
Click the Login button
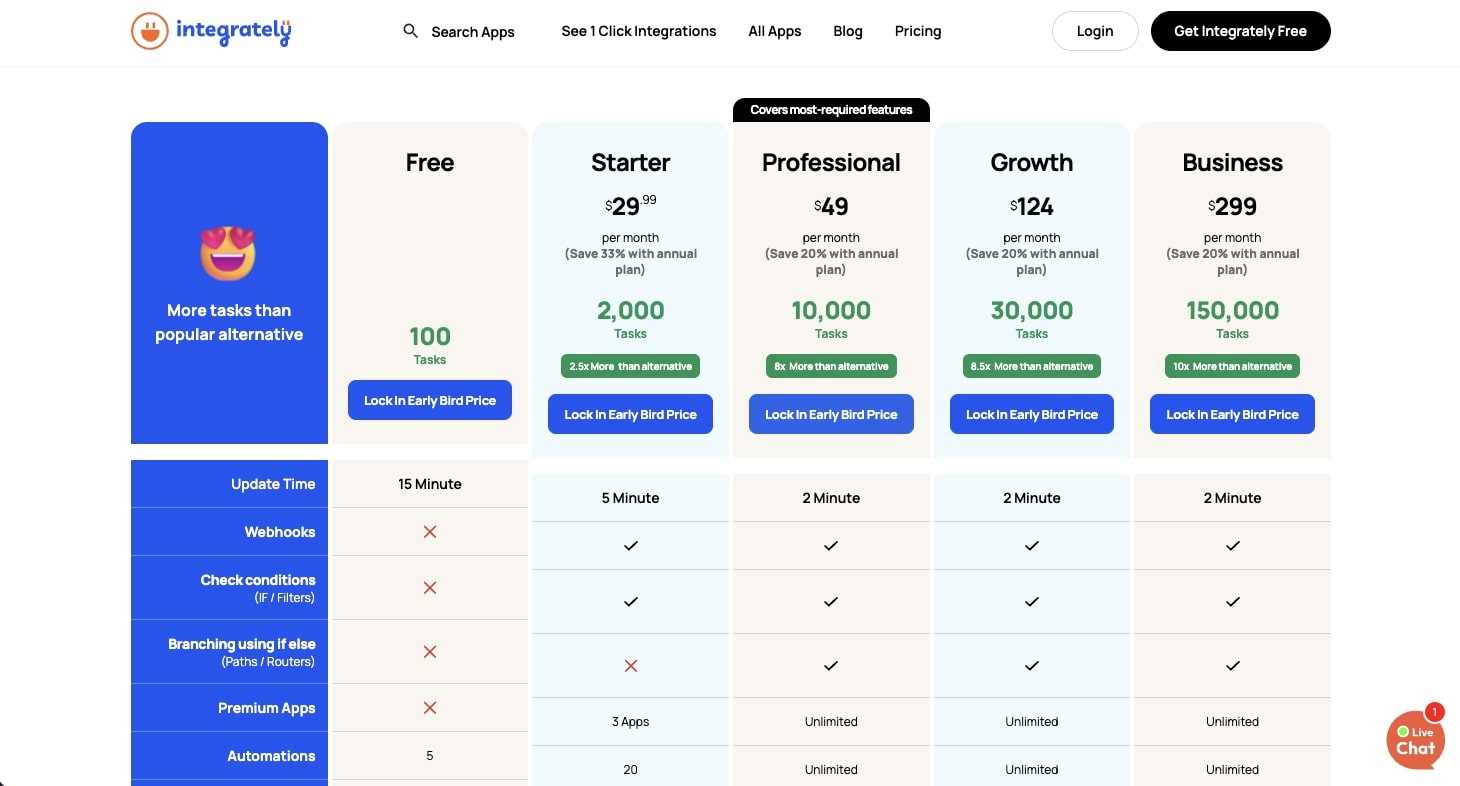[x=1095, y=31]
